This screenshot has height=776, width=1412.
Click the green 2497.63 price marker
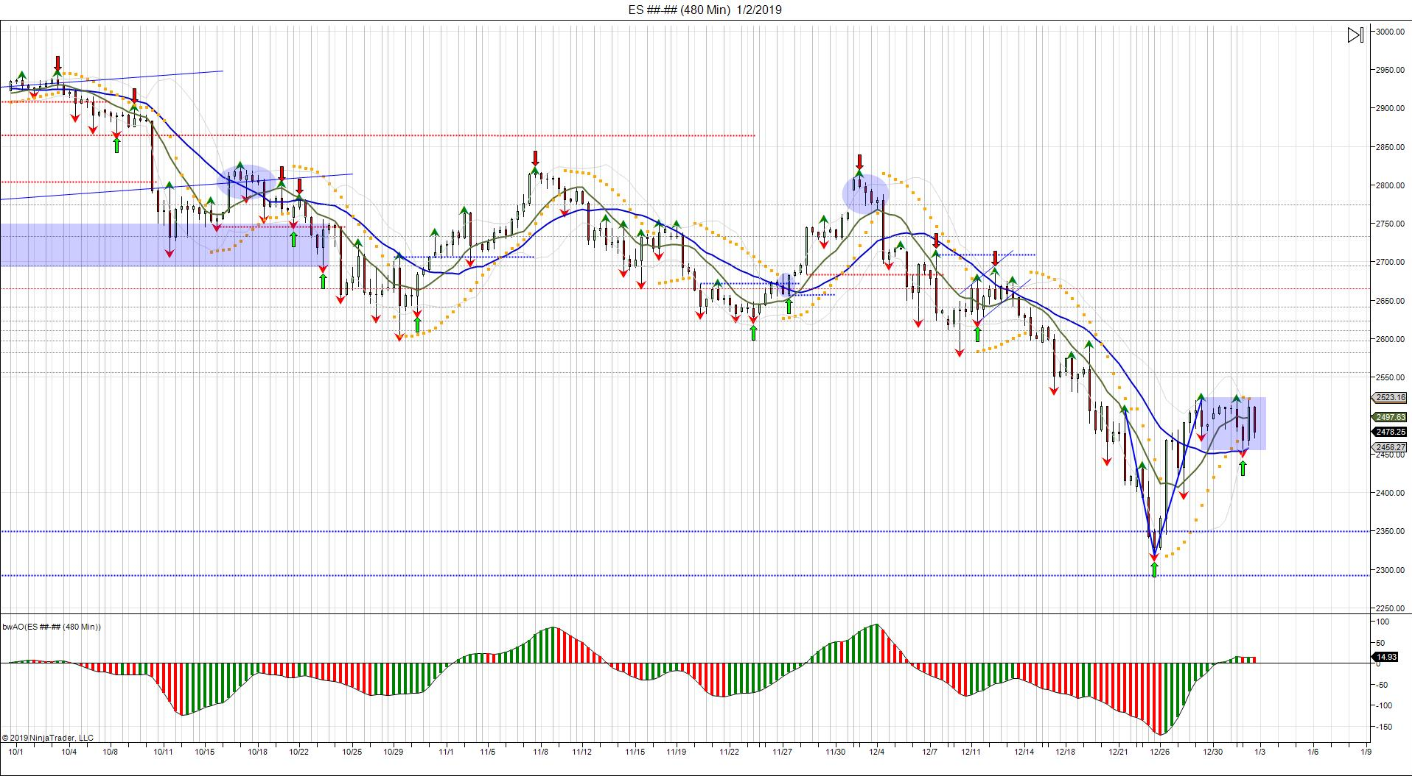click(x=1391, y=417)
